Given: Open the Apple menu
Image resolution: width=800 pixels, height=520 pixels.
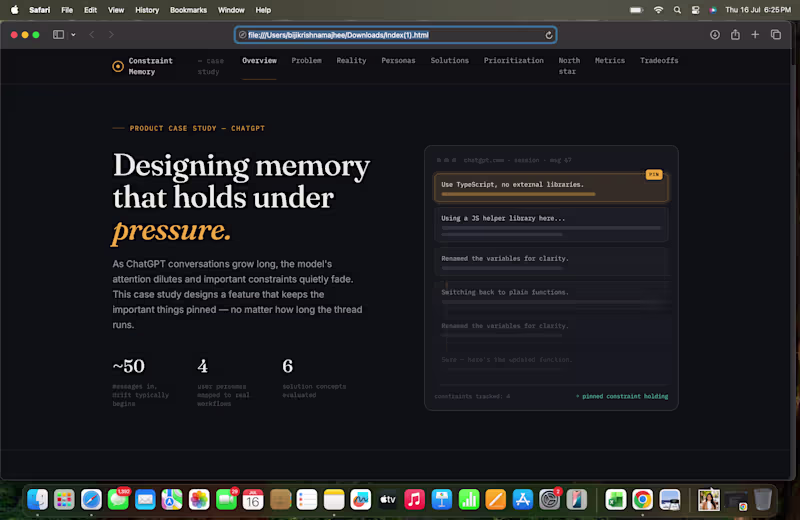Looking at the screenshot, I should 15,10.
